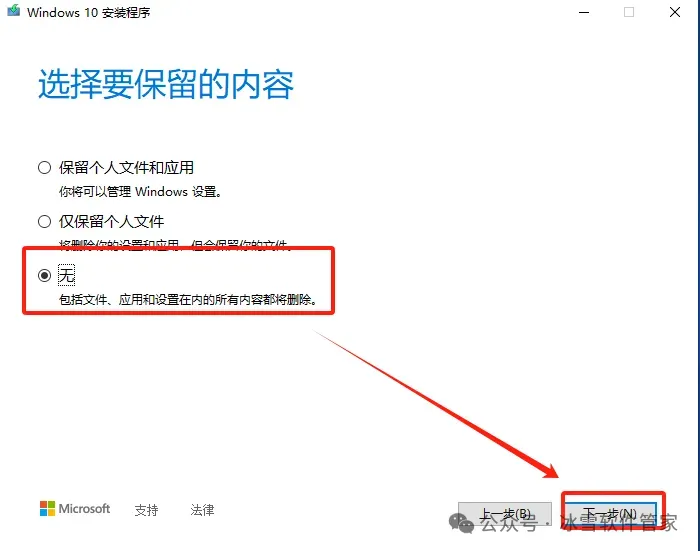Click the focused 无 option label
This screenshot has height=551, width=700.
pos(67,275)
